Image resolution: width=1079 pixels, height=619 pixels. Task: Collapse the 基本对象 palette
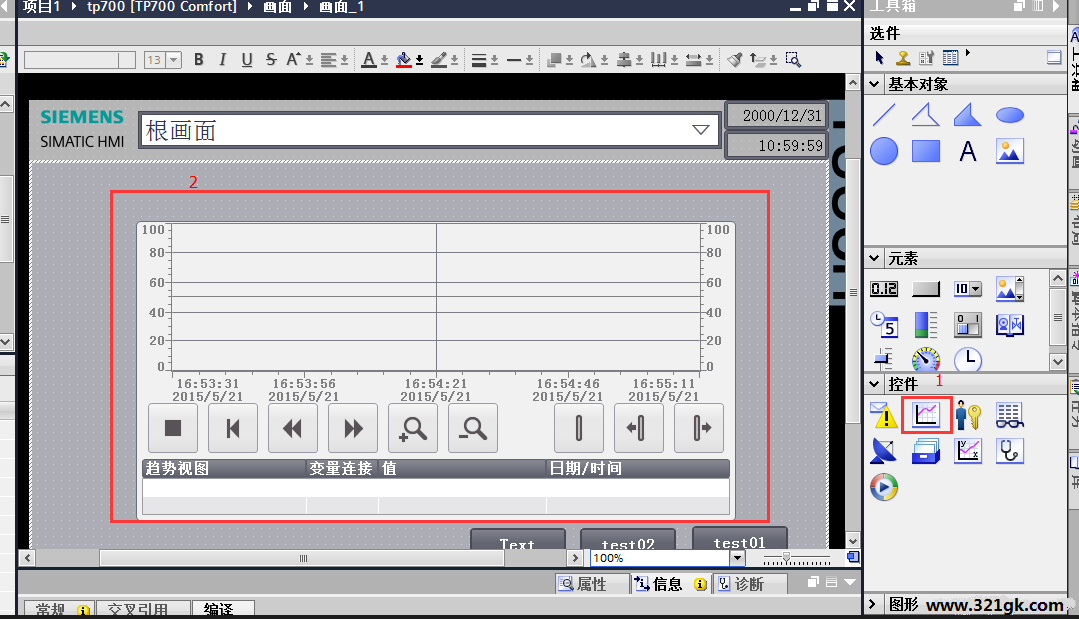tap(874, 84)
